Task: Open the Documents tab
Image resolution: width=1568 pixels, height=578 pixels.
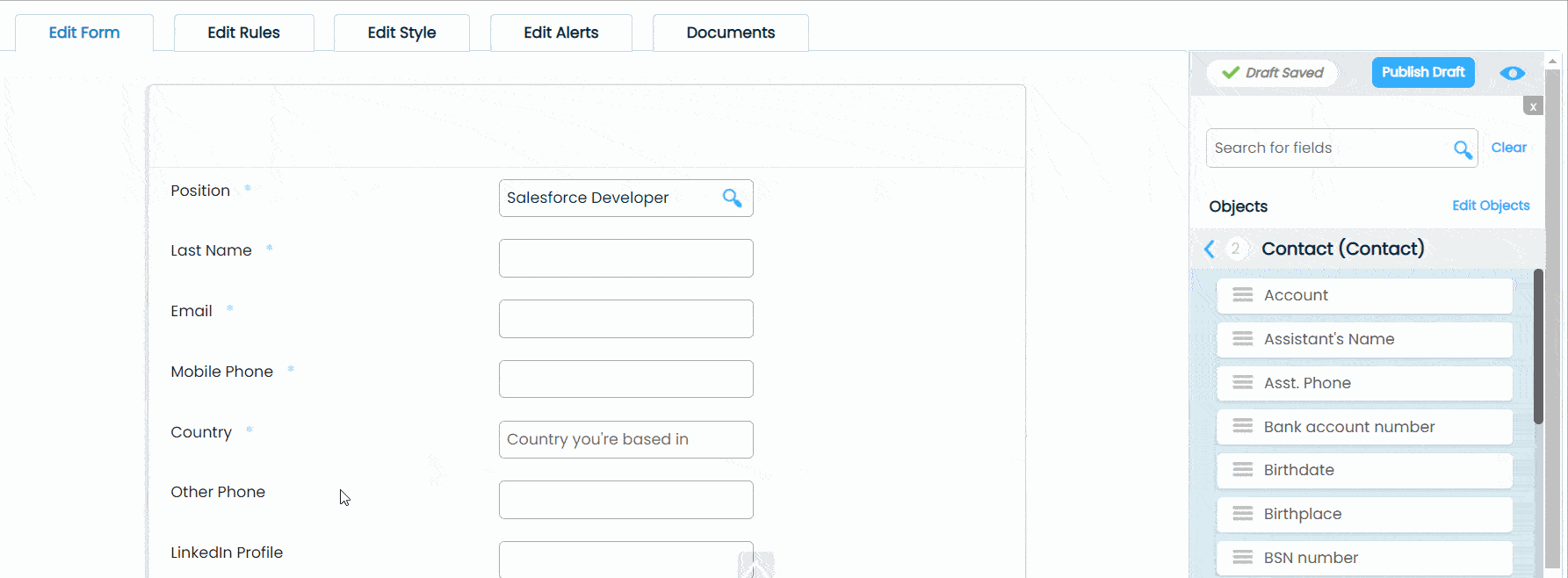Action: click(x=730, y=33)
